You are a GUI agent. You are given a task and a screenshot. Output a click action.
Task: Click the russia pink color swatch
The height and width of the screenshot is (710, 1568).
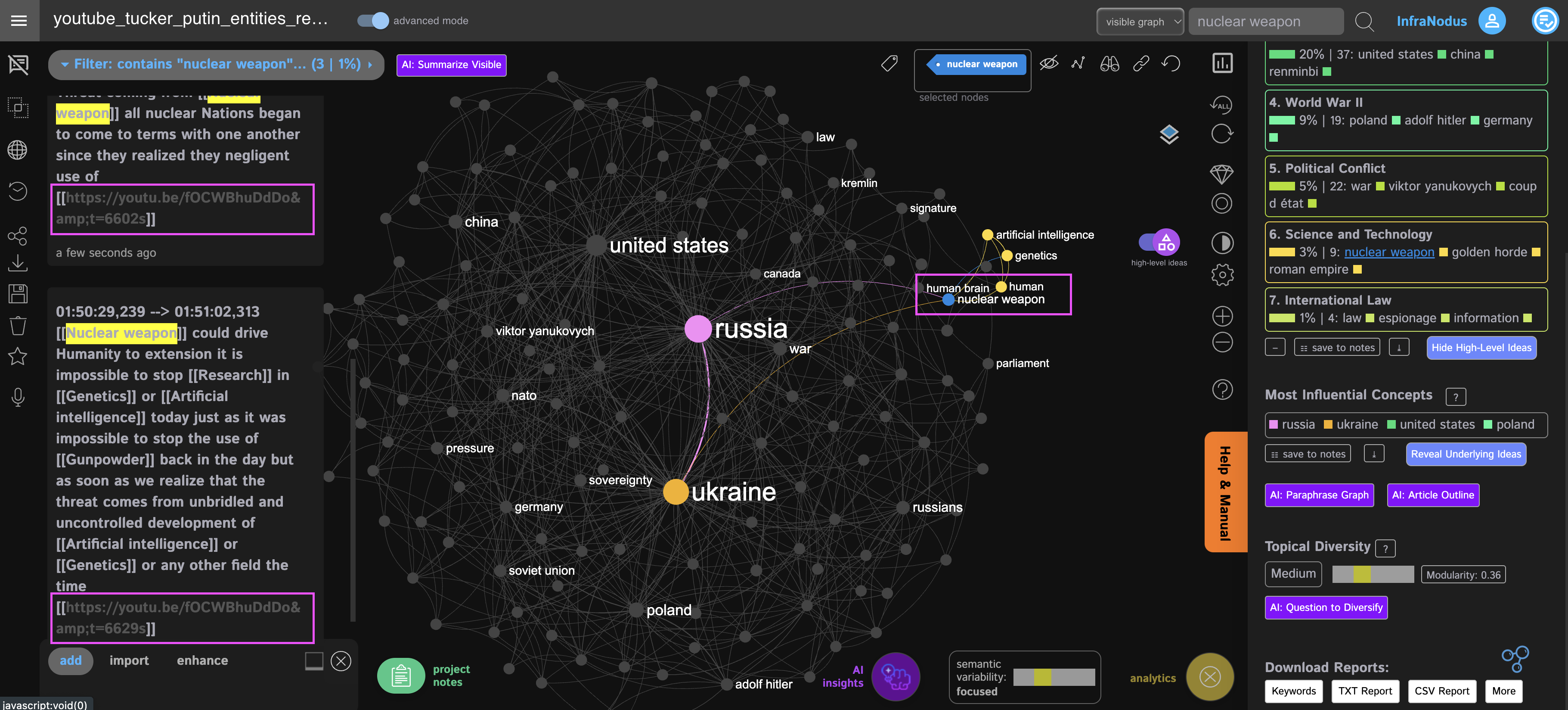1274,424
